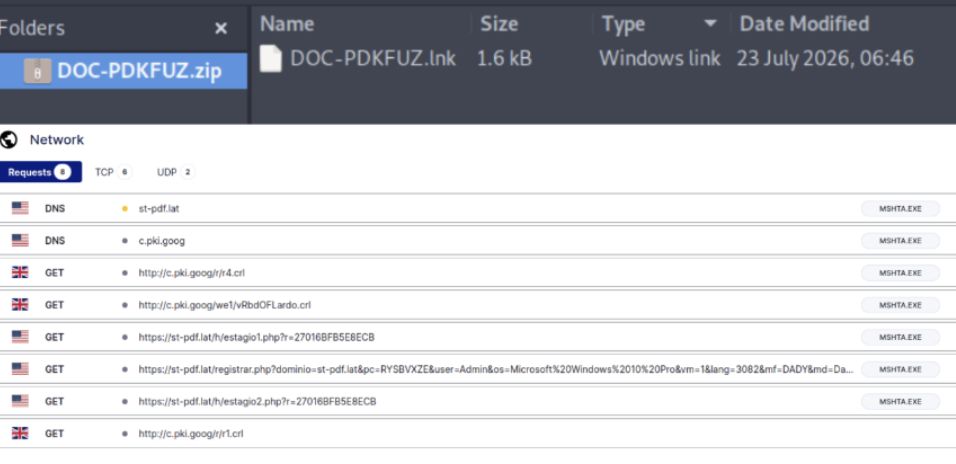Click UK flag on r1.crl row
The image size is (956, 464).
pos(20,434)
